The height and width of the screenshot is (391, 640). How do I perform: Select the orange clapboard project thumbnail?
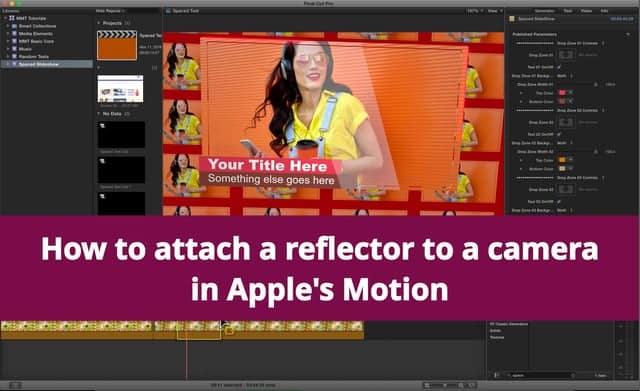pos(117,45)
